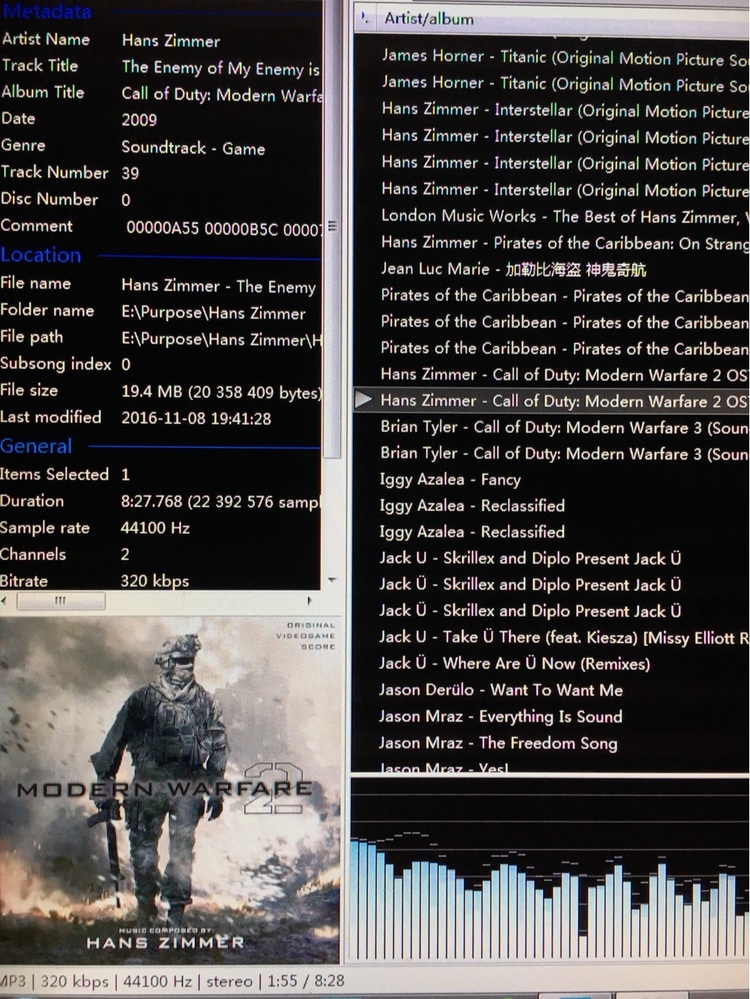Select Jason Derülo - Want To Want Me
Viewport: 750px width, 999px height.
pyautogui.click(x=551, y=690)
